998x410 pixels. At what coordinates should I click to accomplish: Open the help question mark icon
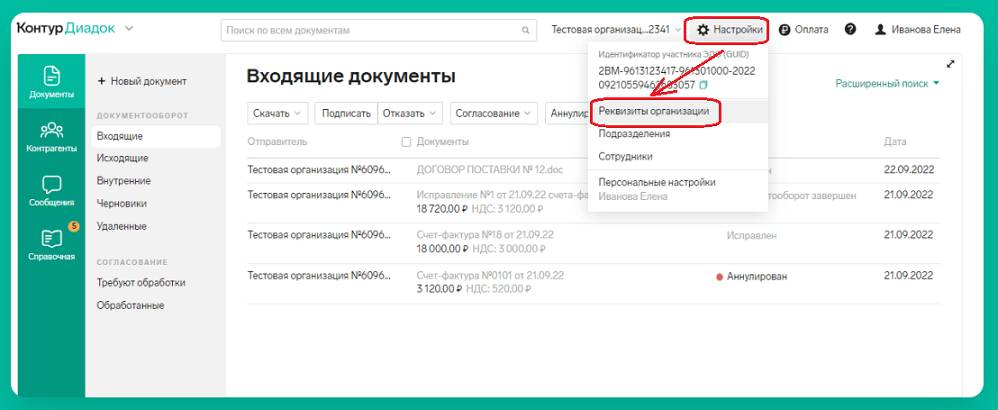[x=850, y=29]
